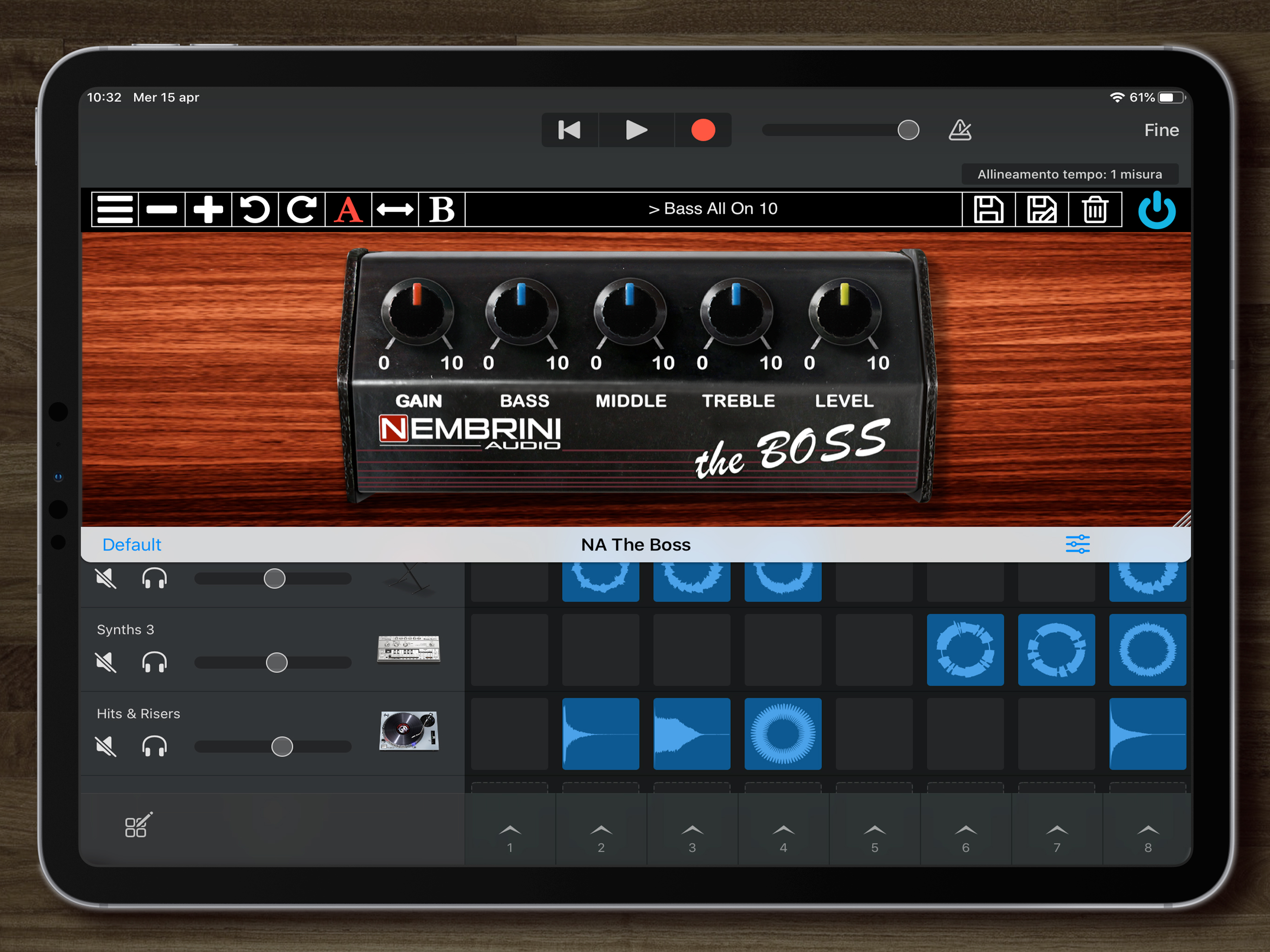Click the LEVEL knob
This screenshot has width=1270, height=952.
coord(845,312)
